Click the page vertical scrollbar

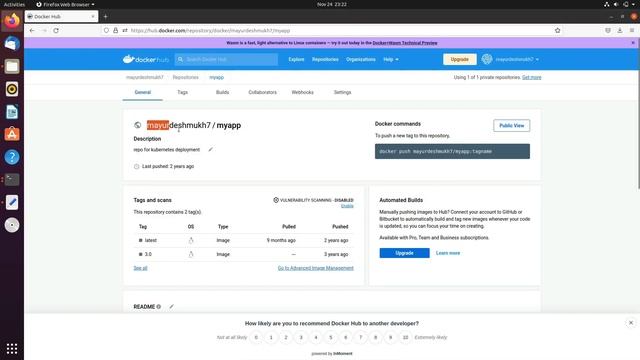[638, 113]
